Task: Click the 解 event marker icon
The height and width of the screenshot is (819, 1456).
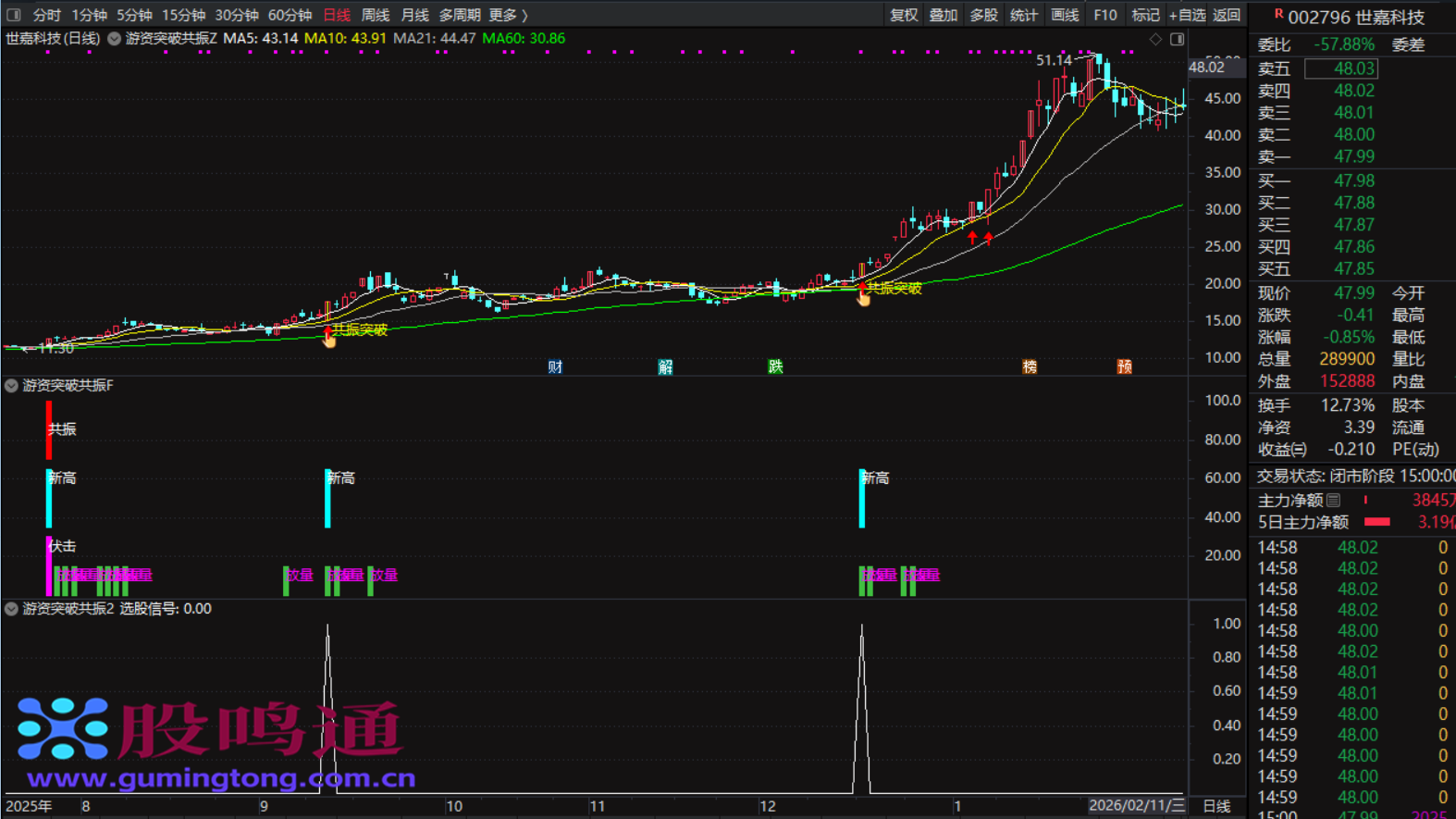Action: pyautogui.click(x=665, y=366)
